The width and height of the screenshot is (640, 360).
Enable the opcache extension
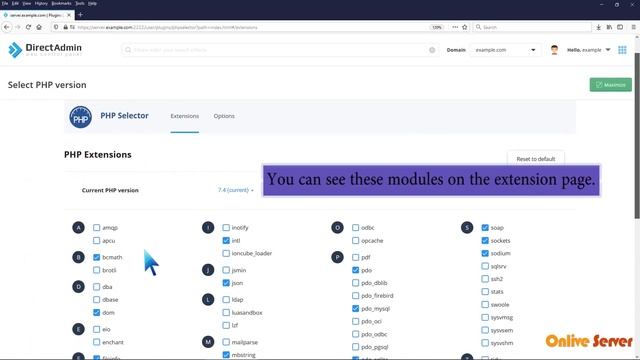click(356, 240)
